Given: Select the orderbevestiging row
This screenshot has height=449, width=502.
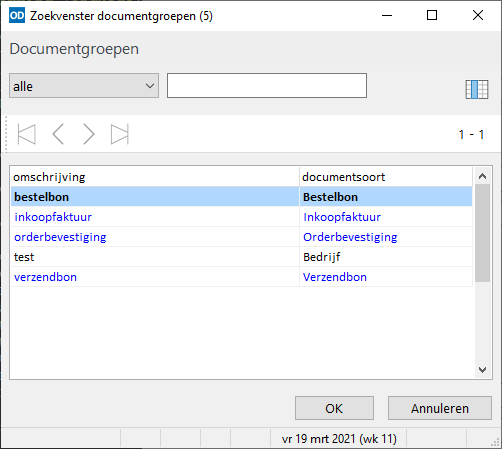Looking at the screenshot, I should (x=242, y=237).
